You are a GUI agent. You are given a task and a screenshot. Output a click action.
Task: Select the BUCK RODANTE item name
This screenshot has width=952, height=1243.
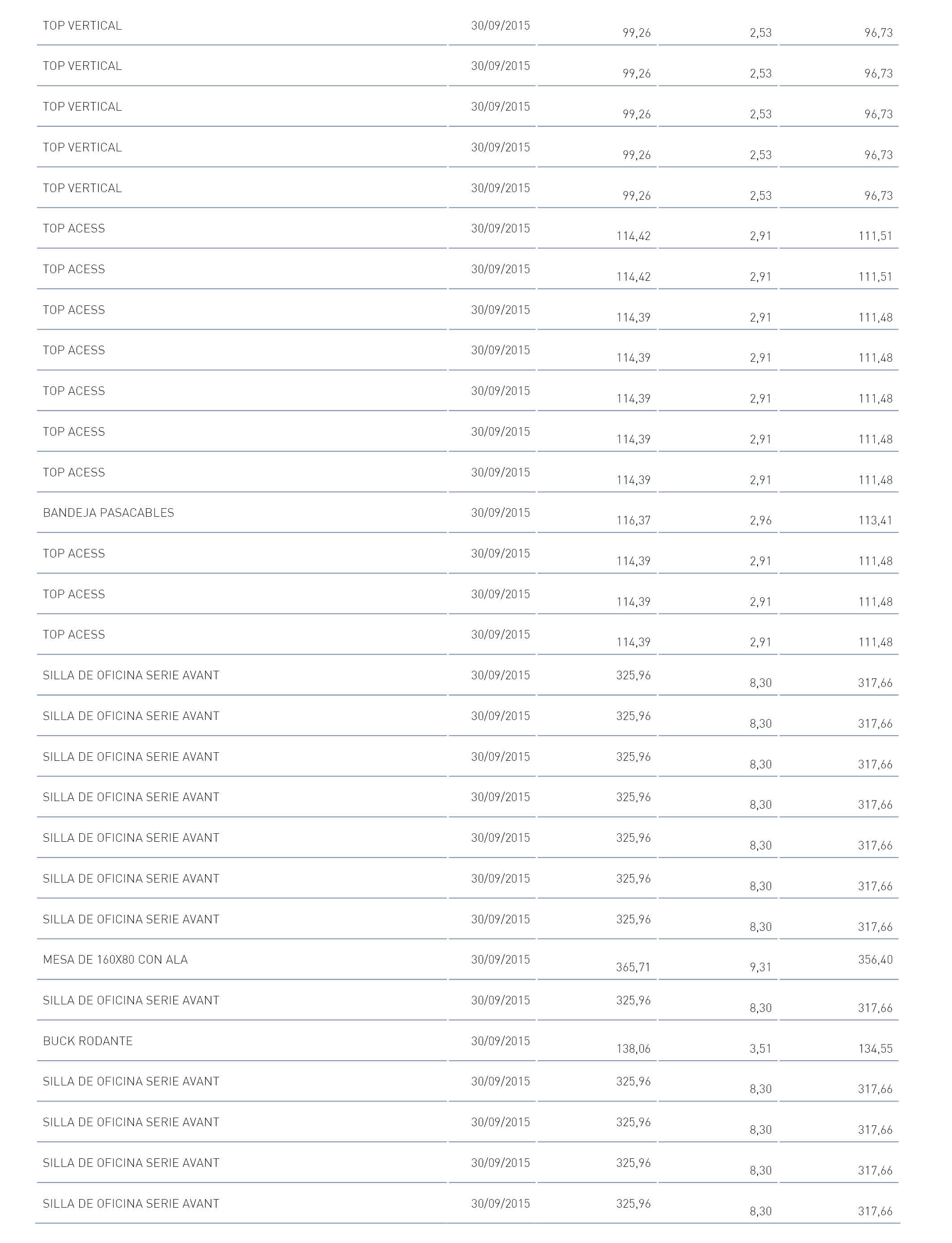click(x=87, y=1042)
